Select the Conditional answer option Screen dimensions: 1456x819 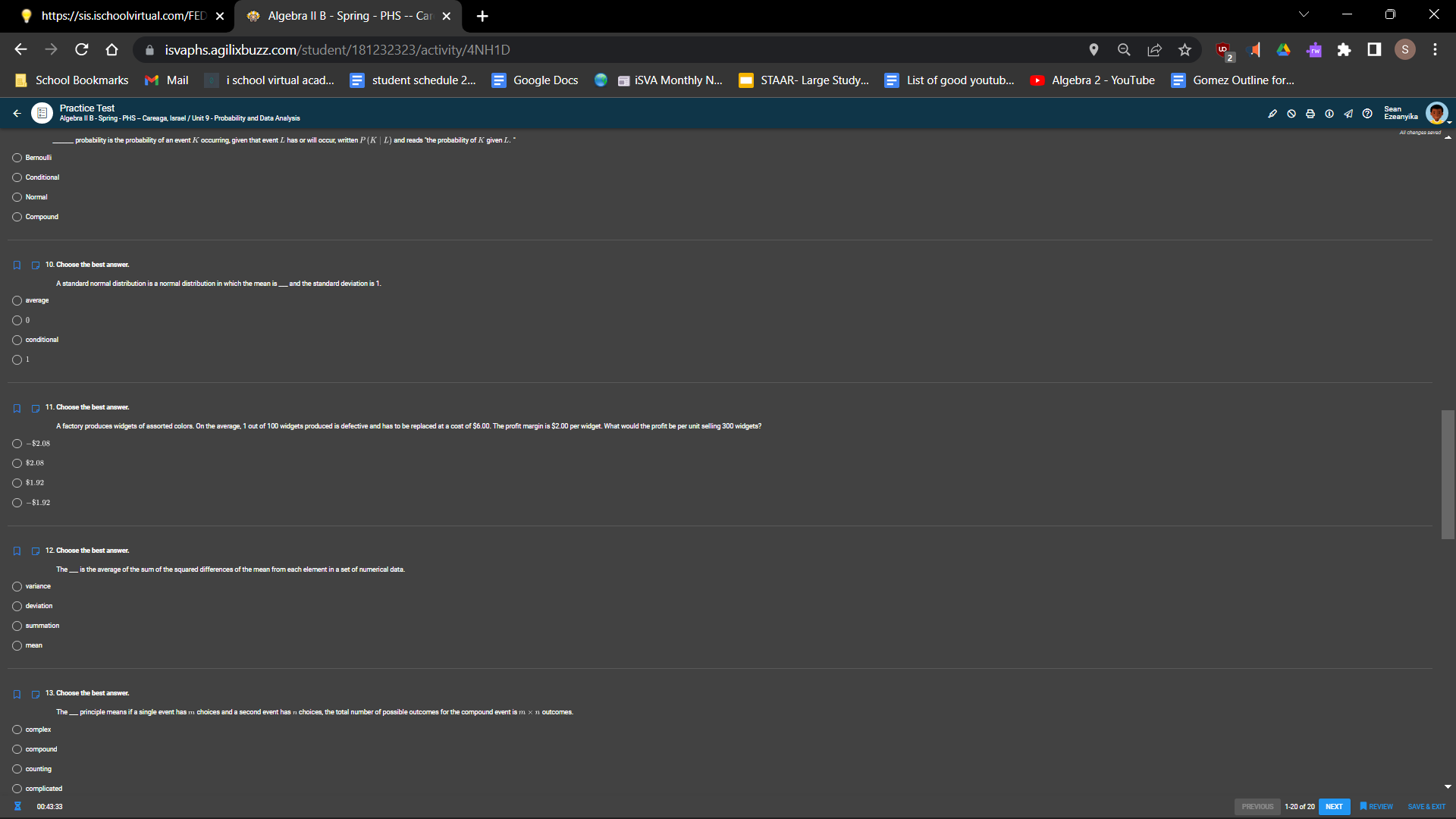(17, 177)
